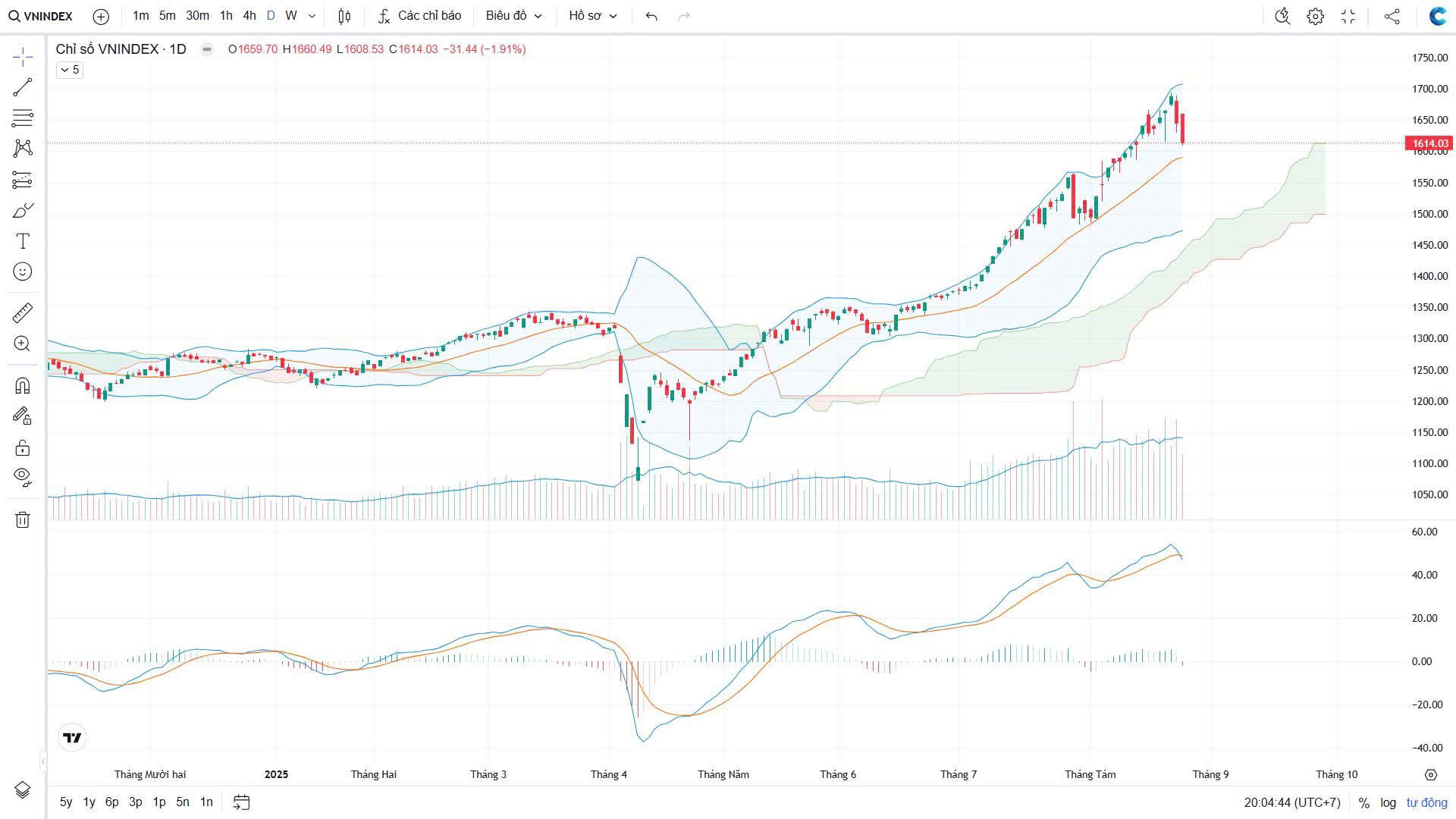Image resolution: width=1456 pixels, height=819 pixels.
Task: Select the text annotation tool
Action: click(23, 241)
